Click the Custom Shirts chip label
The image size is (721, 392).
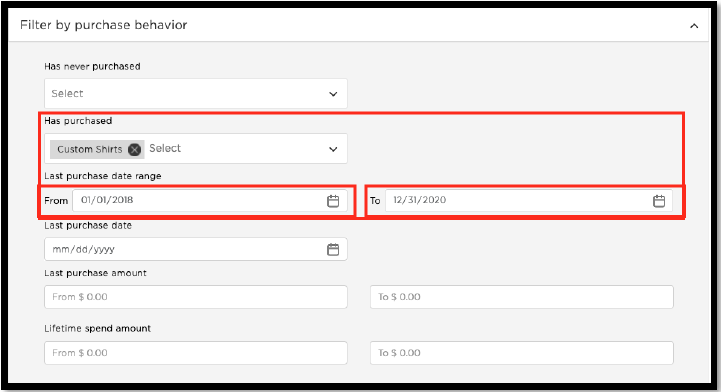pyautogui.click(x=90, y=149)
